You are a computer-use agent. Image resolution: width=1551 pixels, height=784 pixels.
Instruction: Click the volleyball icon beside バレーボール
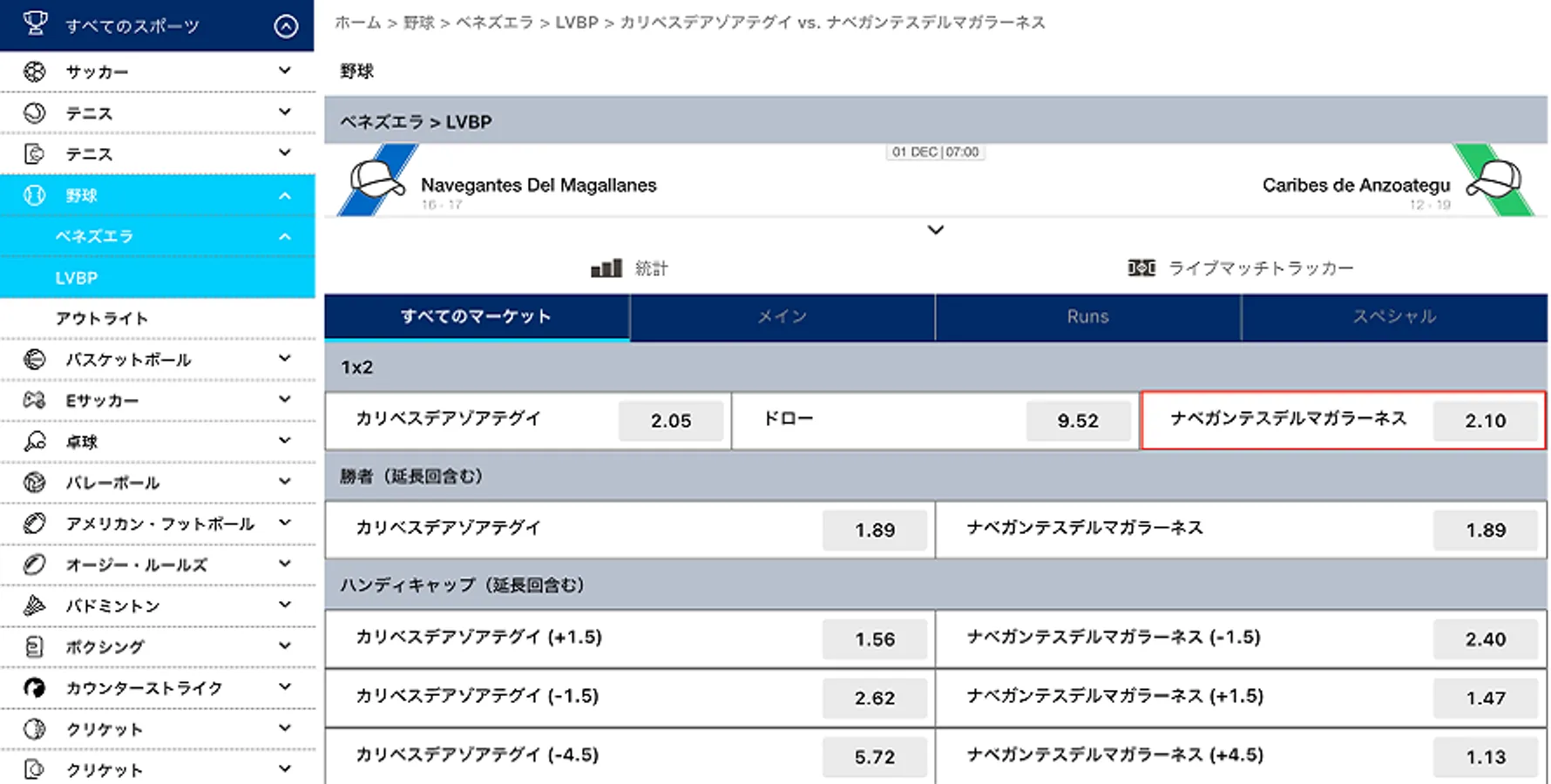tap(35, 482)
